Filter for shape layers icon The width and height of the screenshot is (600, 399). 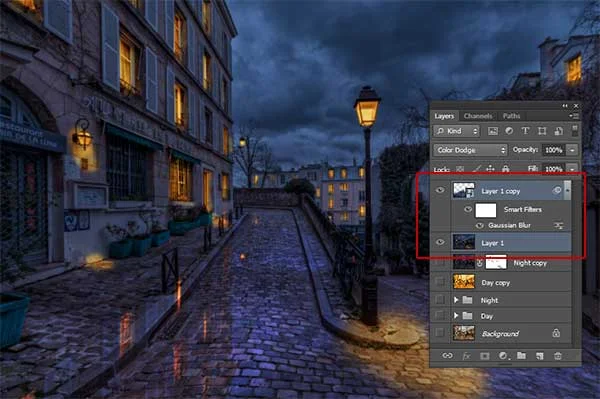(x=542, y=131)
